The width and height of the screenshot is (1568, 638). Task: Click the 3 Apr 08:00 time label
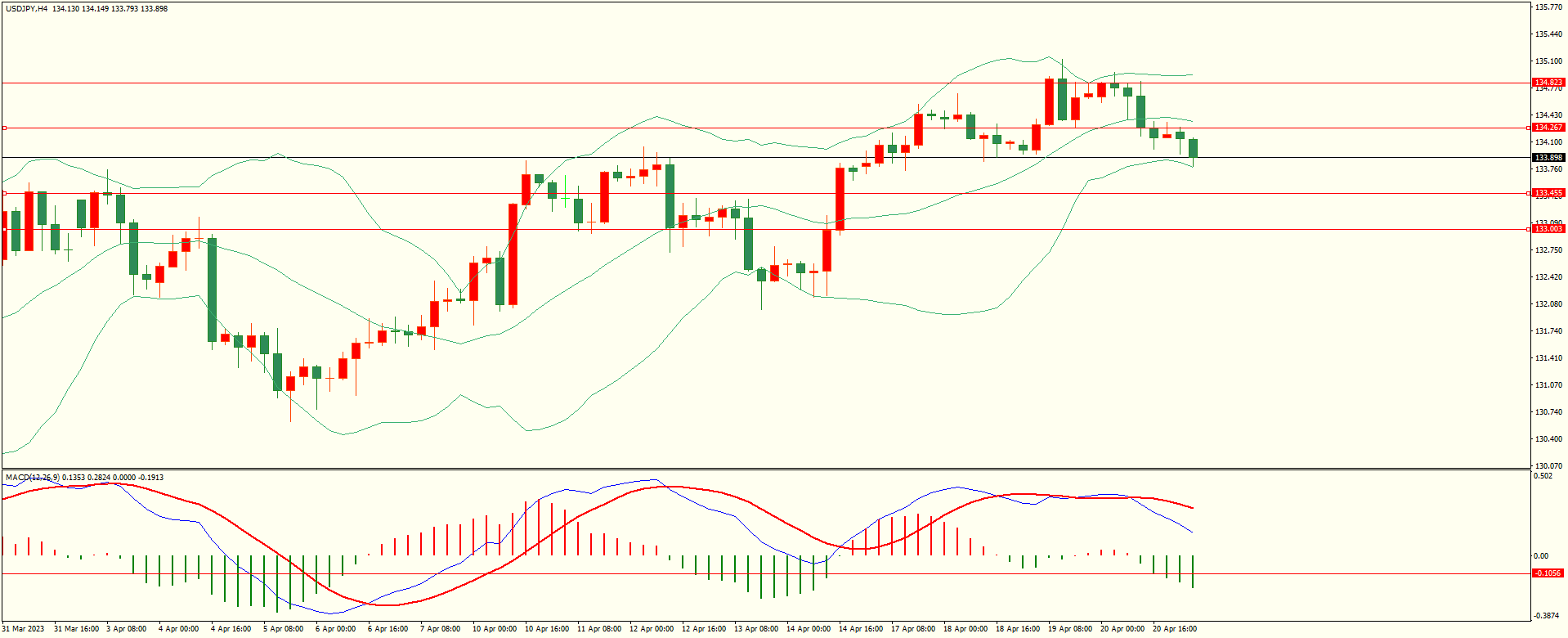pos(127,629)
